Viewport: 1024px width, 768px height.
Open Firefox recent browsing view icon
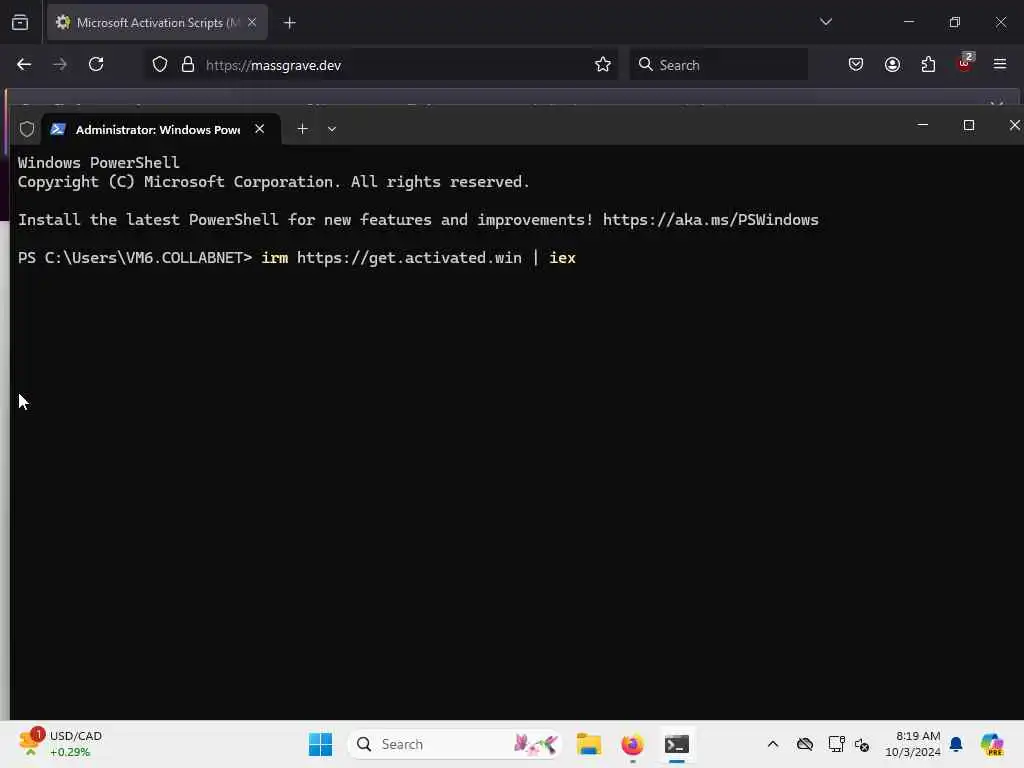(20, 22)
